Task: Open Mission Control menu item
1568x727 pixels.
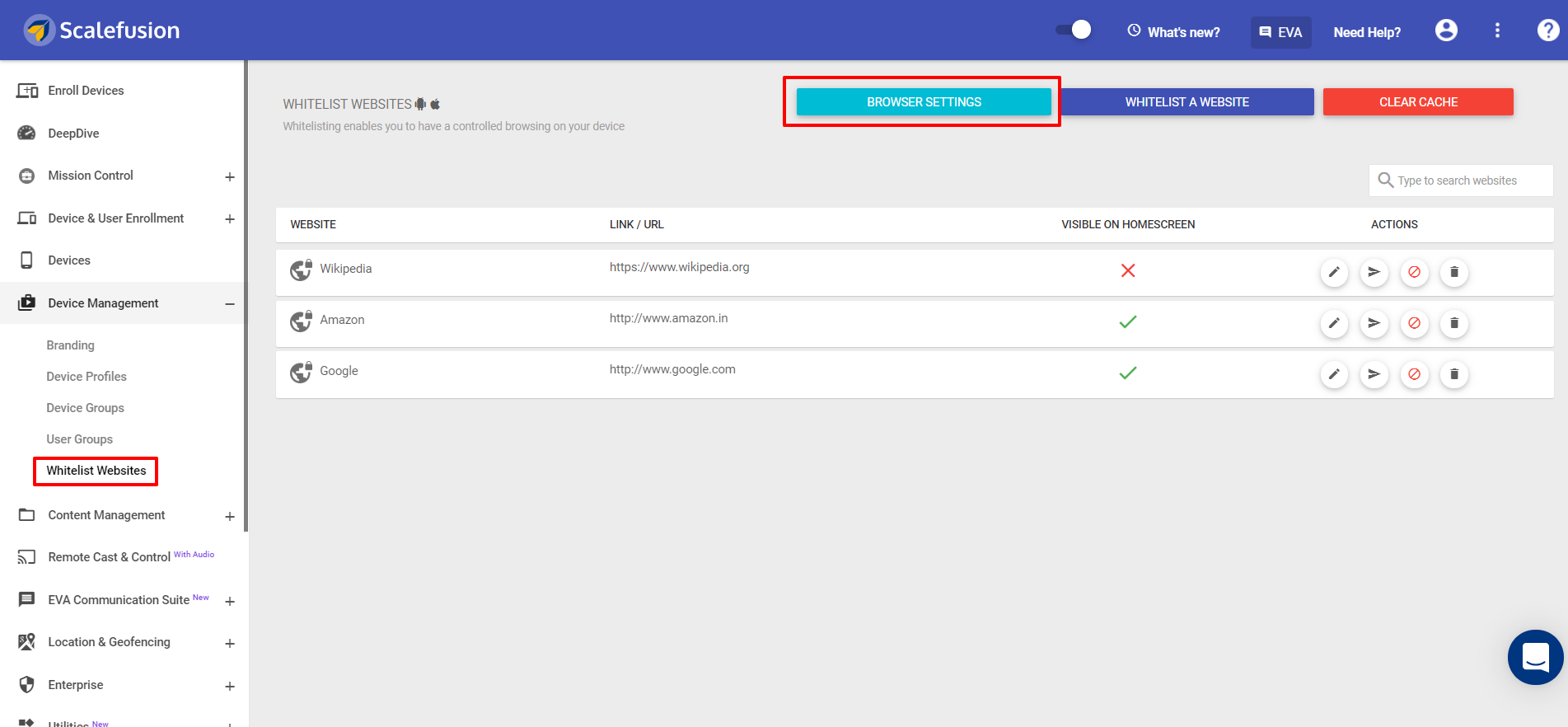Action: (x=91, y=176)
